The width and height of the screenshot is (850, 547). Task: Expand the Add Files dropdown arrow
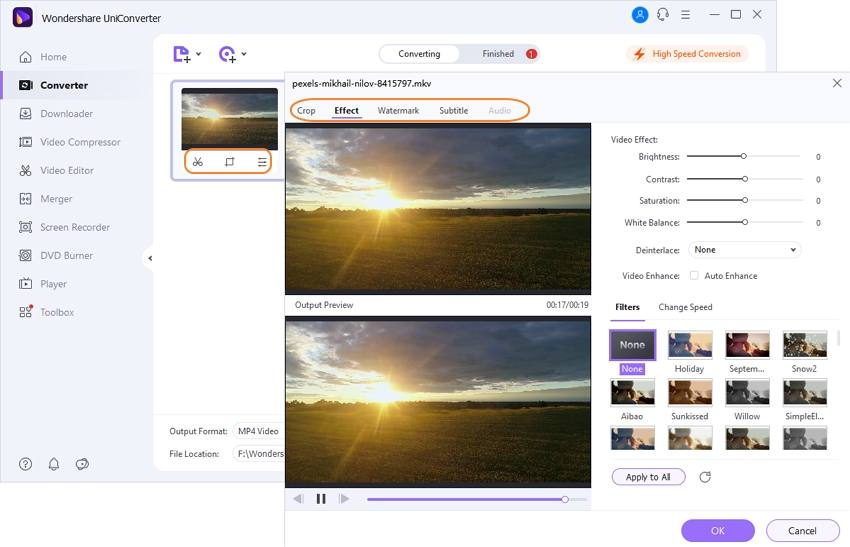(x=198, y=54)
